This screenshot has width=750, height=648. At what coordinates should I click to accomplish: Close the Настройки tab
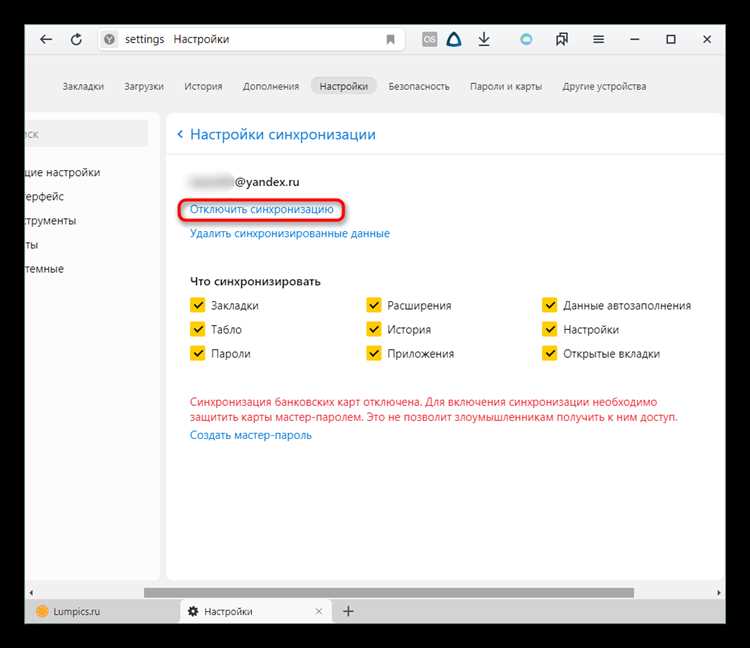point(319,611)
